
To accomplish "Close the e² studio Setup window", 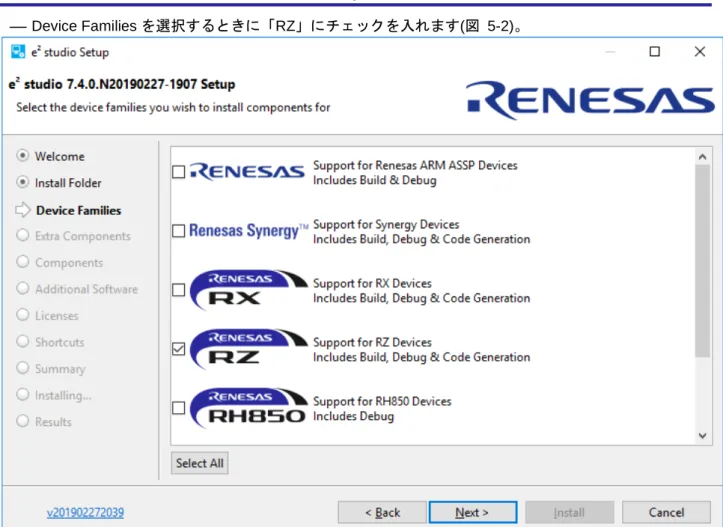I will (700, 51).
